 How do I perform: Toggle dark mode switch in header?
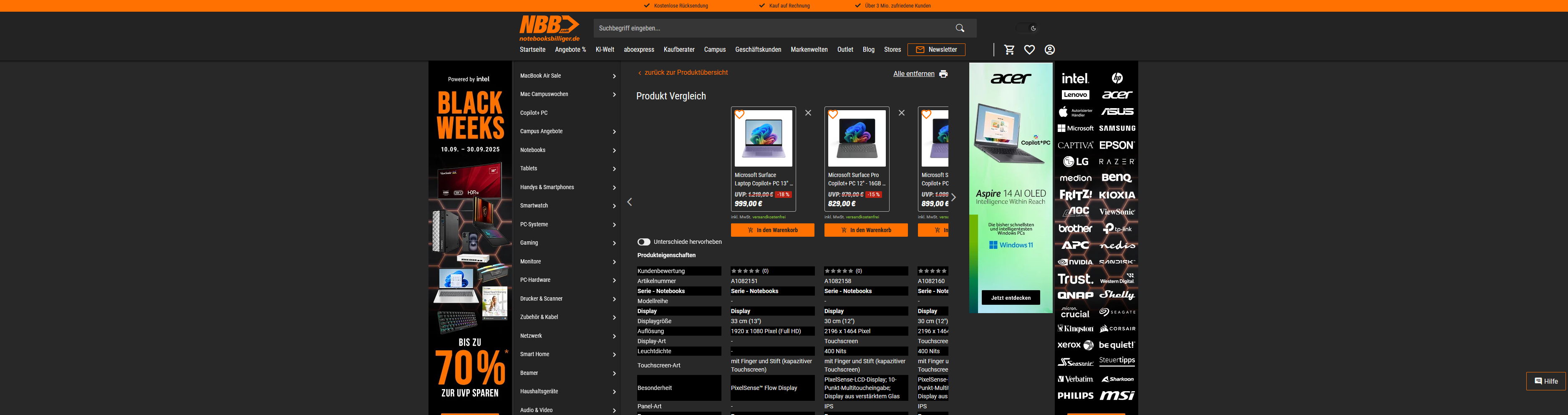click(x=1027, y=28)
